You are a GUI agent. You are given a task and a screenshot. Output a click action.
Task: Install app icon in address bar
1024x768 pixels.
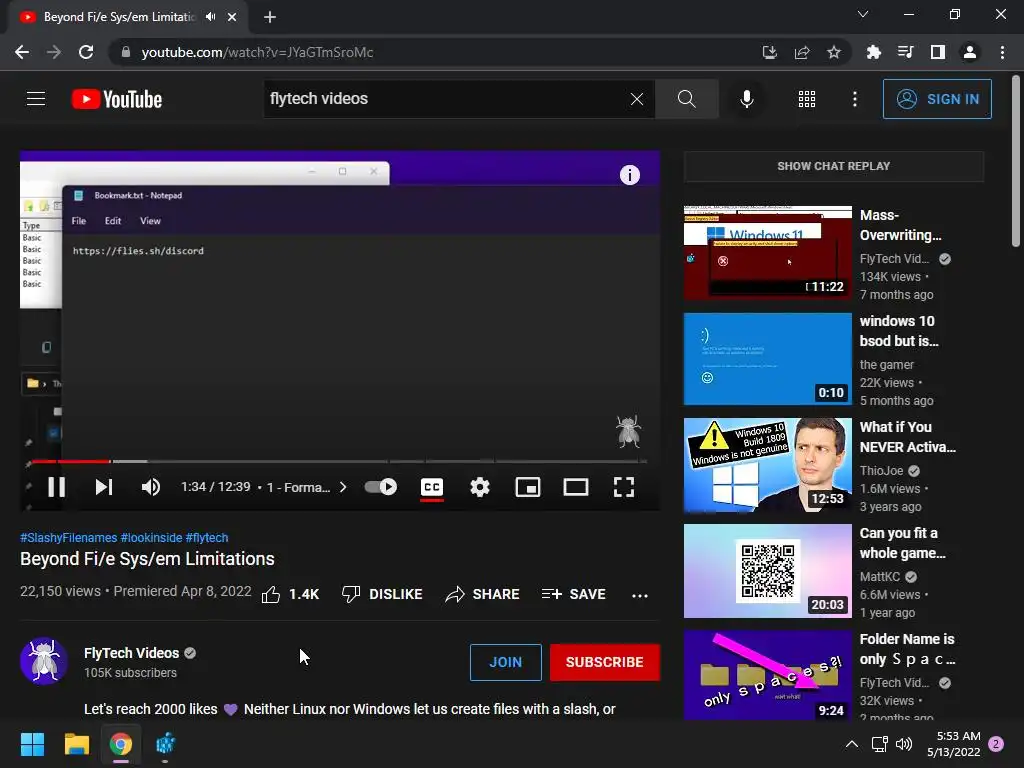770,52
